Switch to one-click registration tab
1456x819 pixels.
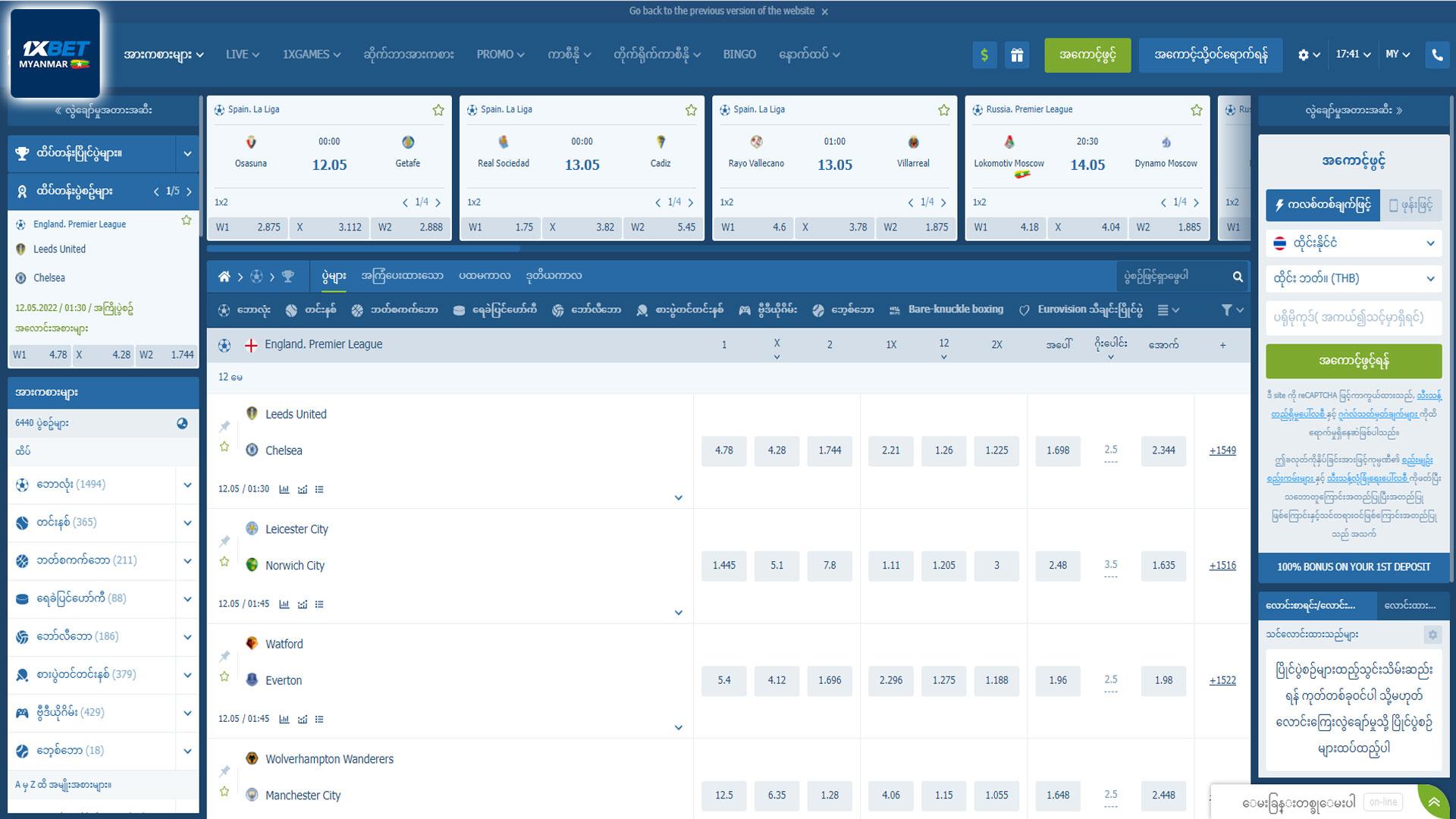(1323, 206)
